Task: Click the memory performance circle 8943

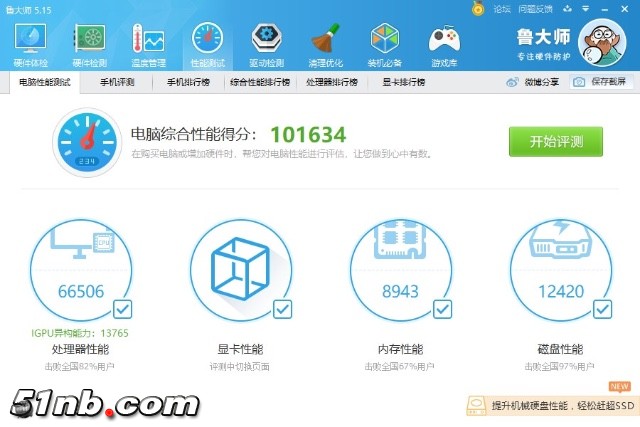Action: pyautogui.click(x=401, y=270)
